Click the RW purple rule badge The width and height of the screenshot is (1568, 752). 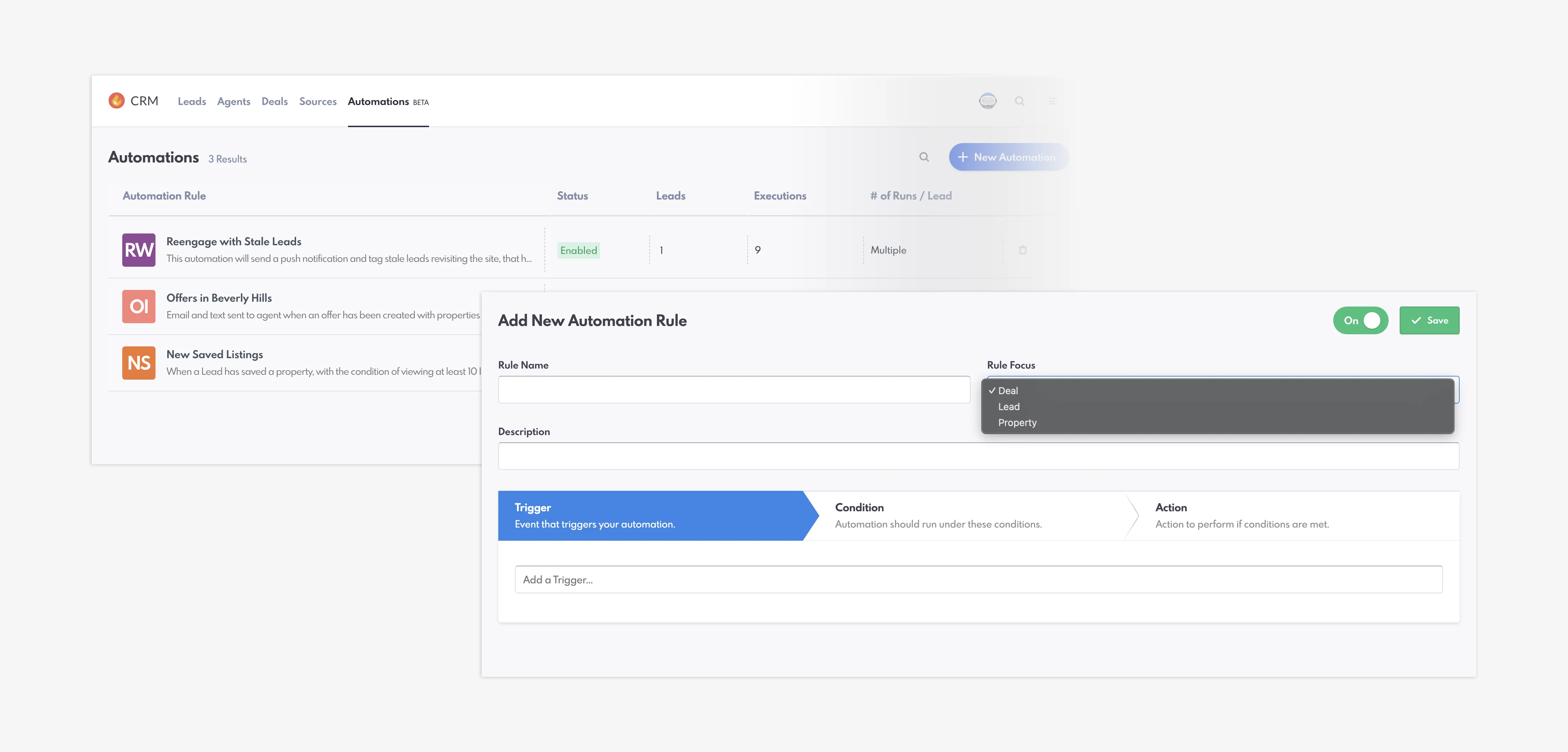click(x=139, y=250)
